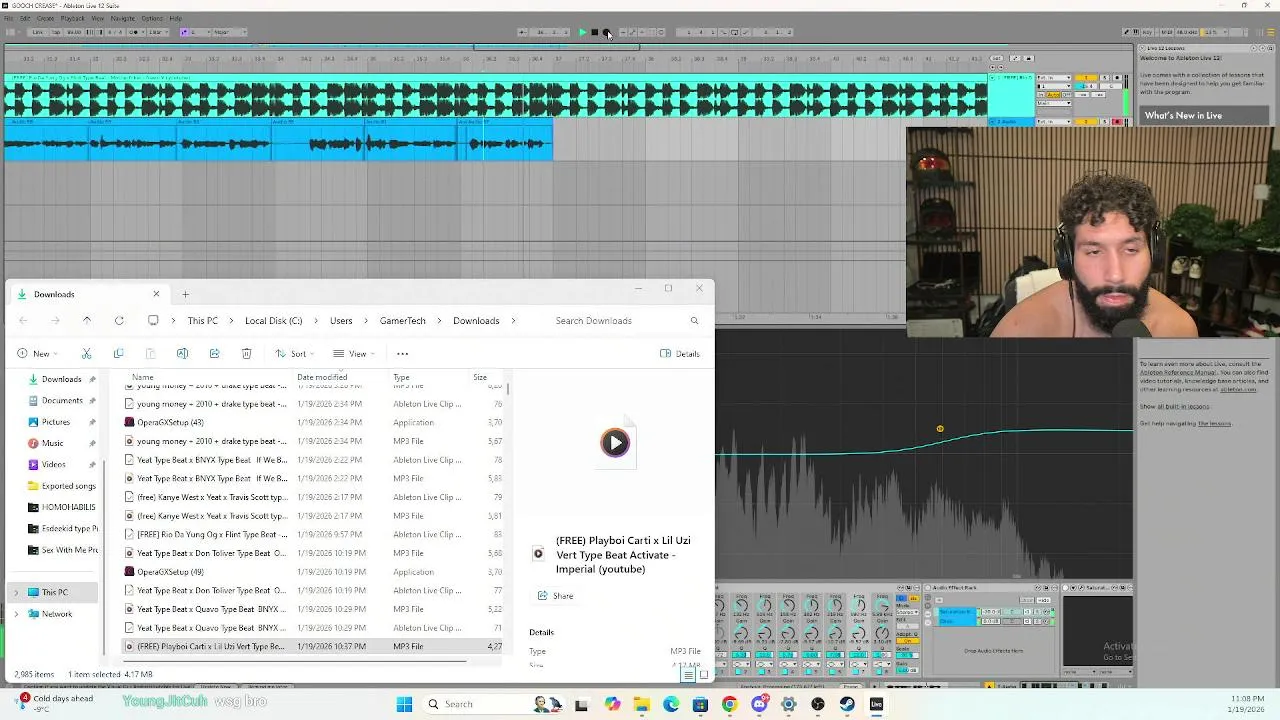Open the View dropdown in Explorer toolbar

(x=352, y=353)
